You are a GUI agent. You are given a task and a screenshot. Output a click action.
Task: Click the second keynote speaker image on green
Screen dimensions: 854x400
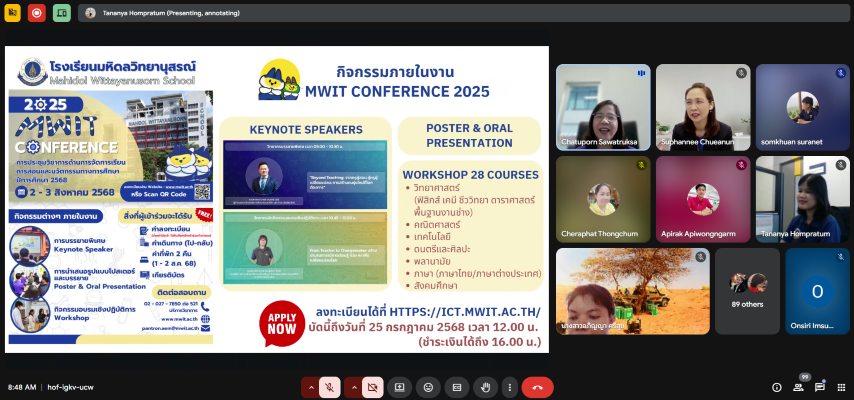(x=305, y=248)
